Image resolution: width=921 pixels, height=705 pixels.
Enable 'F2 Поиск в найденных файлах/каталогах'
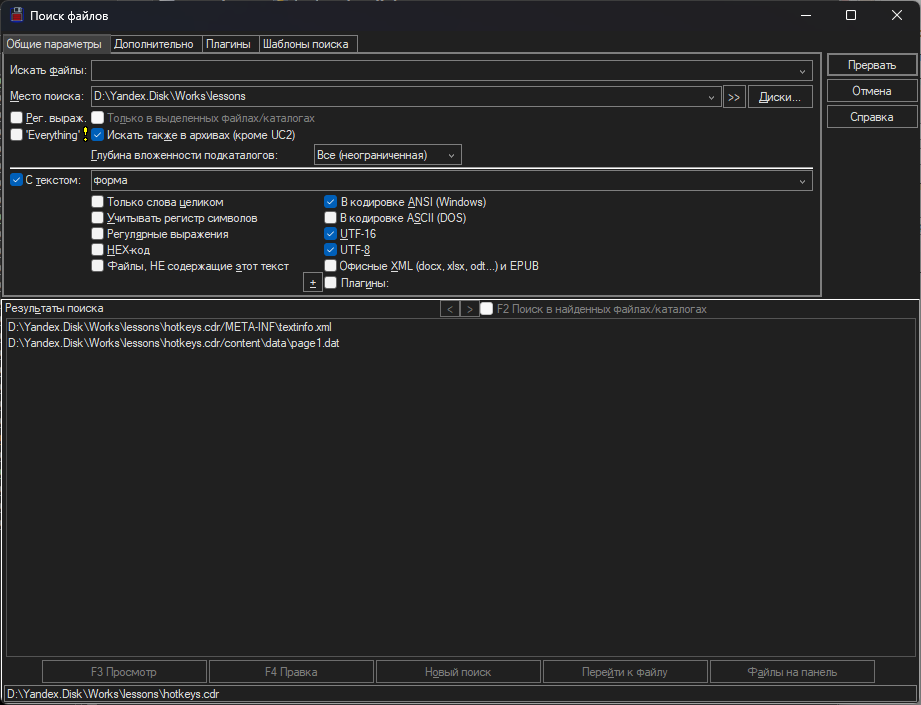[x=486, y=309]
